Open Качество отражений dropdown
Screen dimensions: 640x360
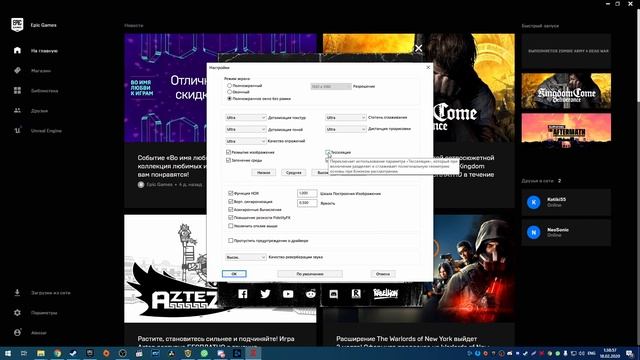click(x=245, y=141)
